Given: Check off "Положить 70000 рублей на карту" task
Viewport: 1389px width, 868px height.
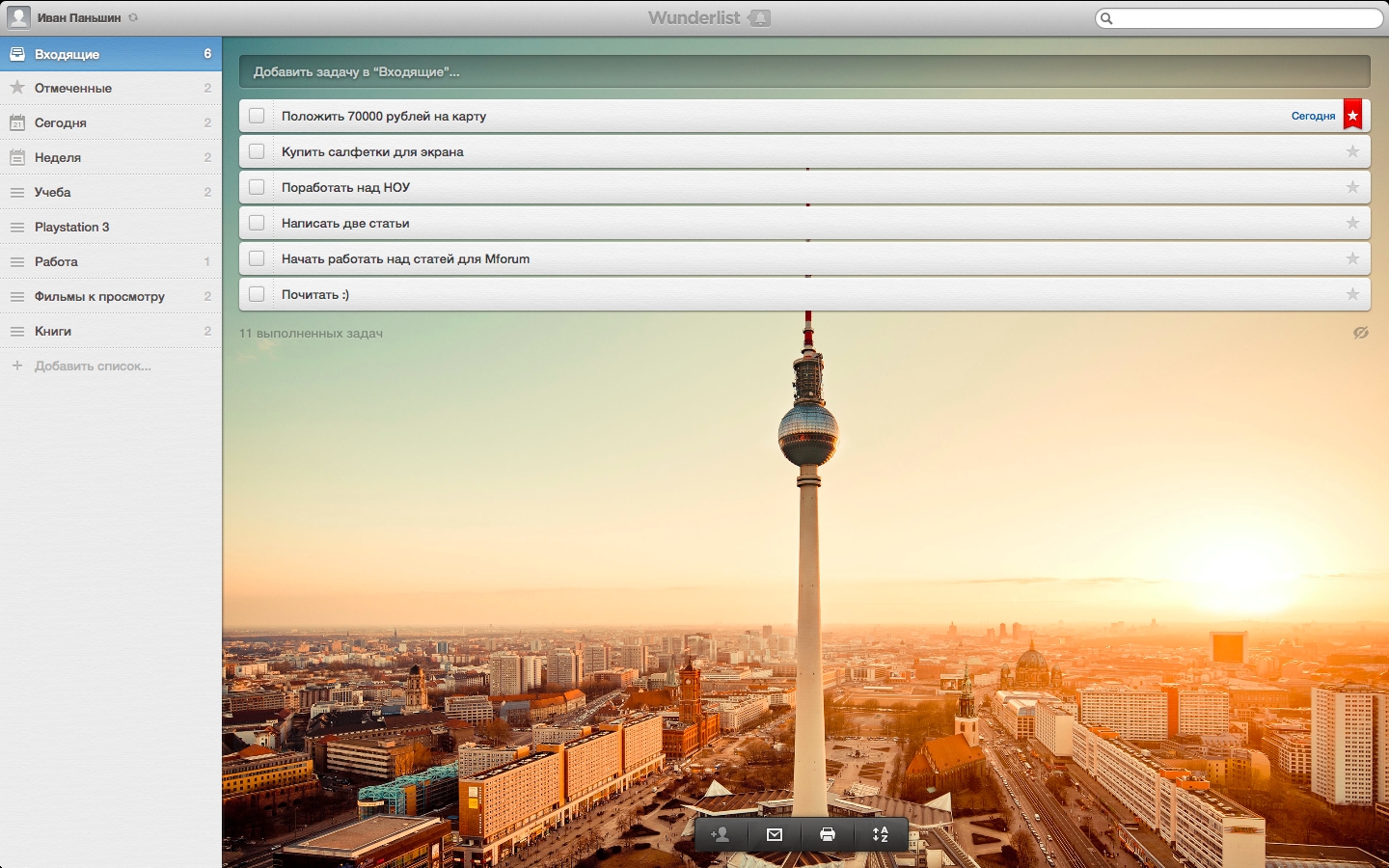Looking at the screenshot, I should click(257, 116).
